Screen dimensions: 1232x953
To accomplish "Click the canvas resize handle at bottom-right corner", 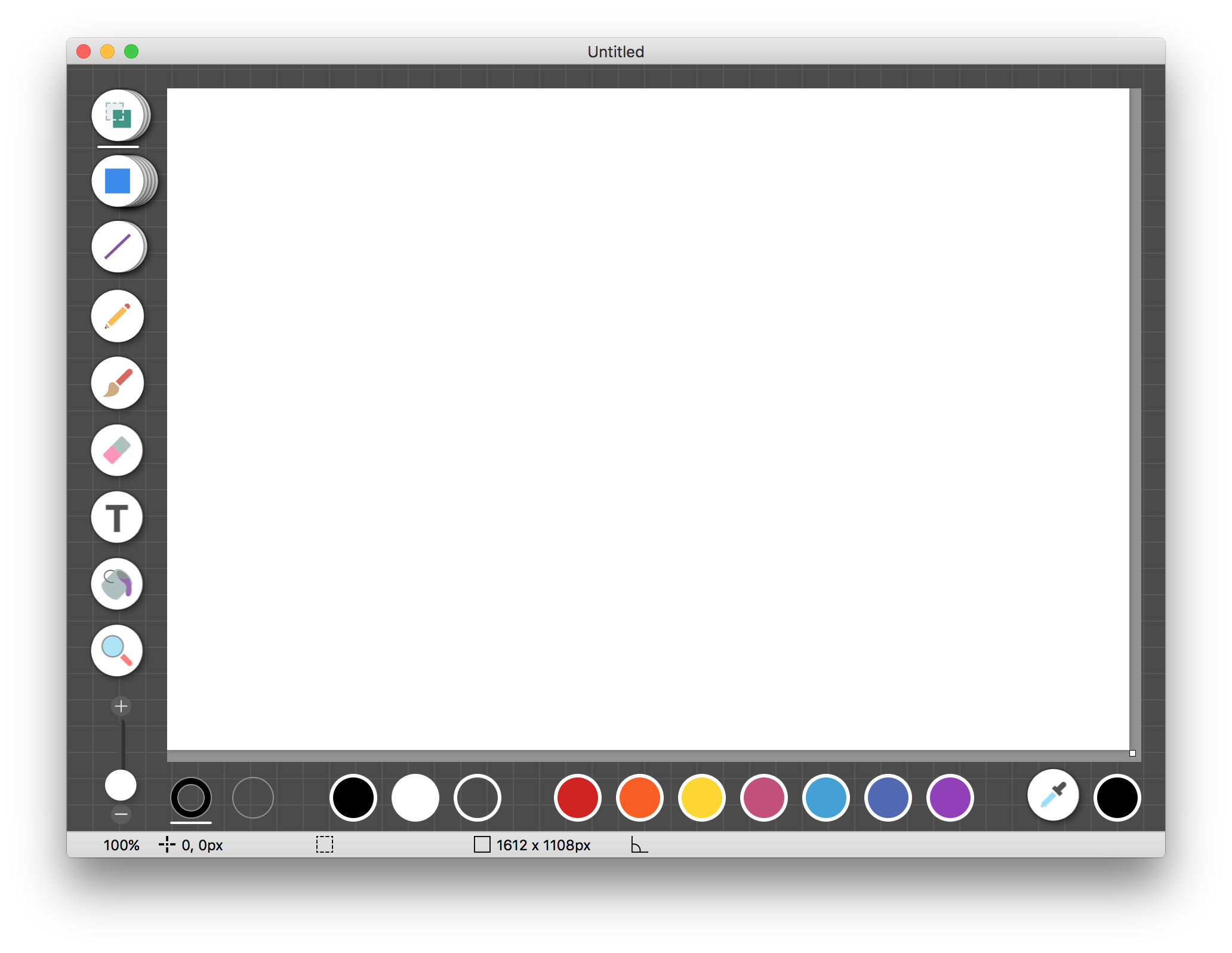I will (1132, 753).
